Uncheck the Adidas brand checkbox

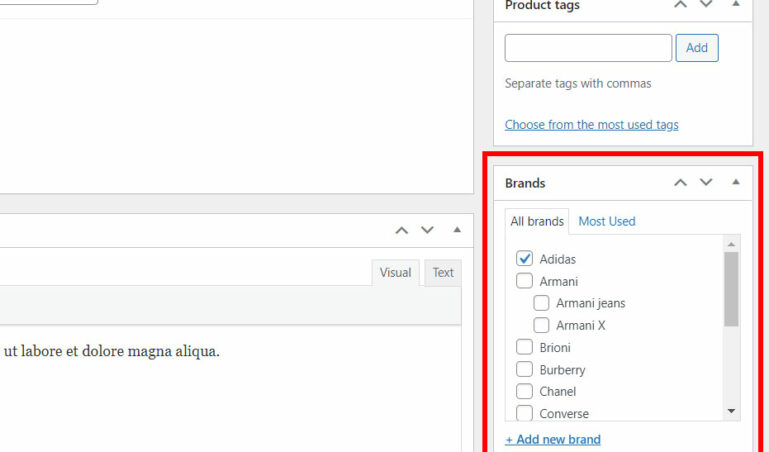pos(524,258)
